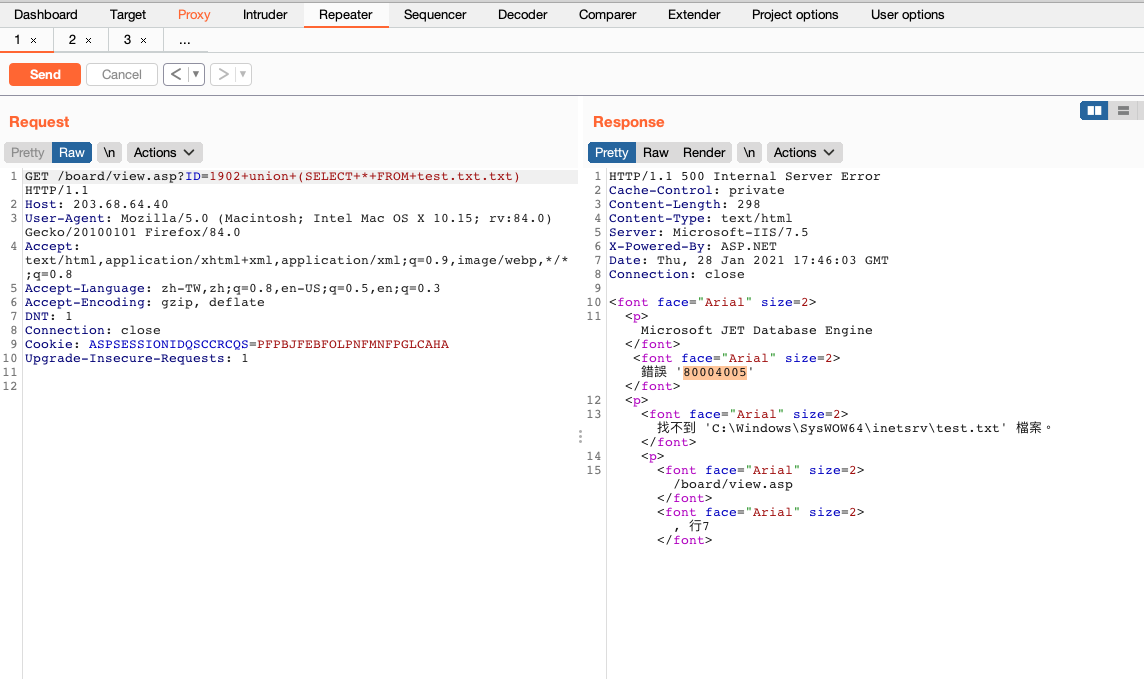Switch Response view to Pretty

tap(611, 152)
